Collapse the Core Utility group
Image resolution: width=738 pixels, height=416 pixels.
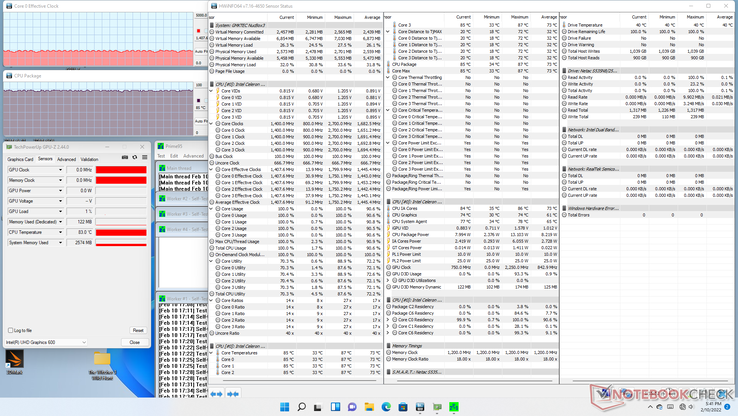click(x=212, y=261)
